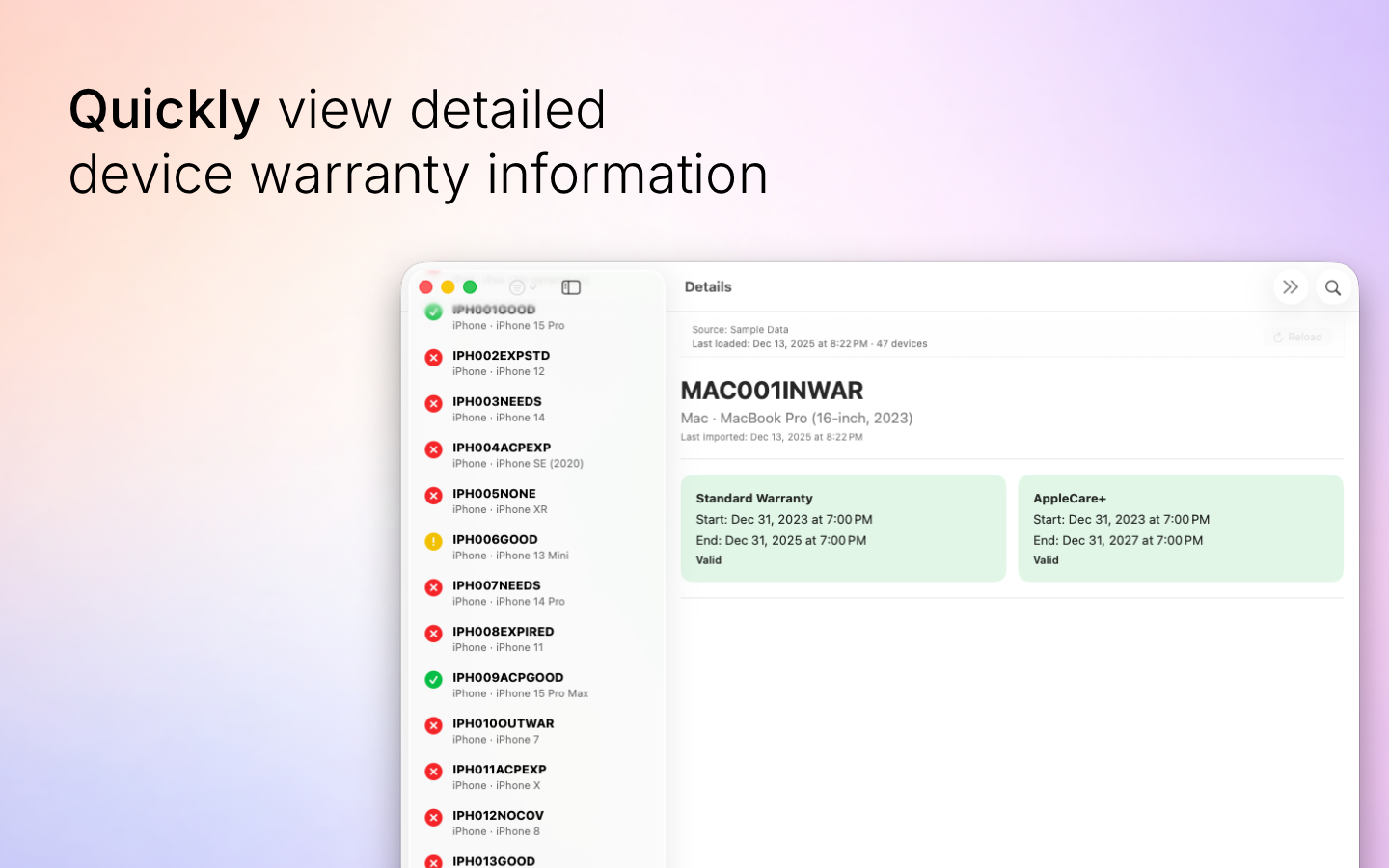The image size is (1389, 868).
Task: Click the red error icon beside IPH002EXPSTD
Action: tap(433, 358)
